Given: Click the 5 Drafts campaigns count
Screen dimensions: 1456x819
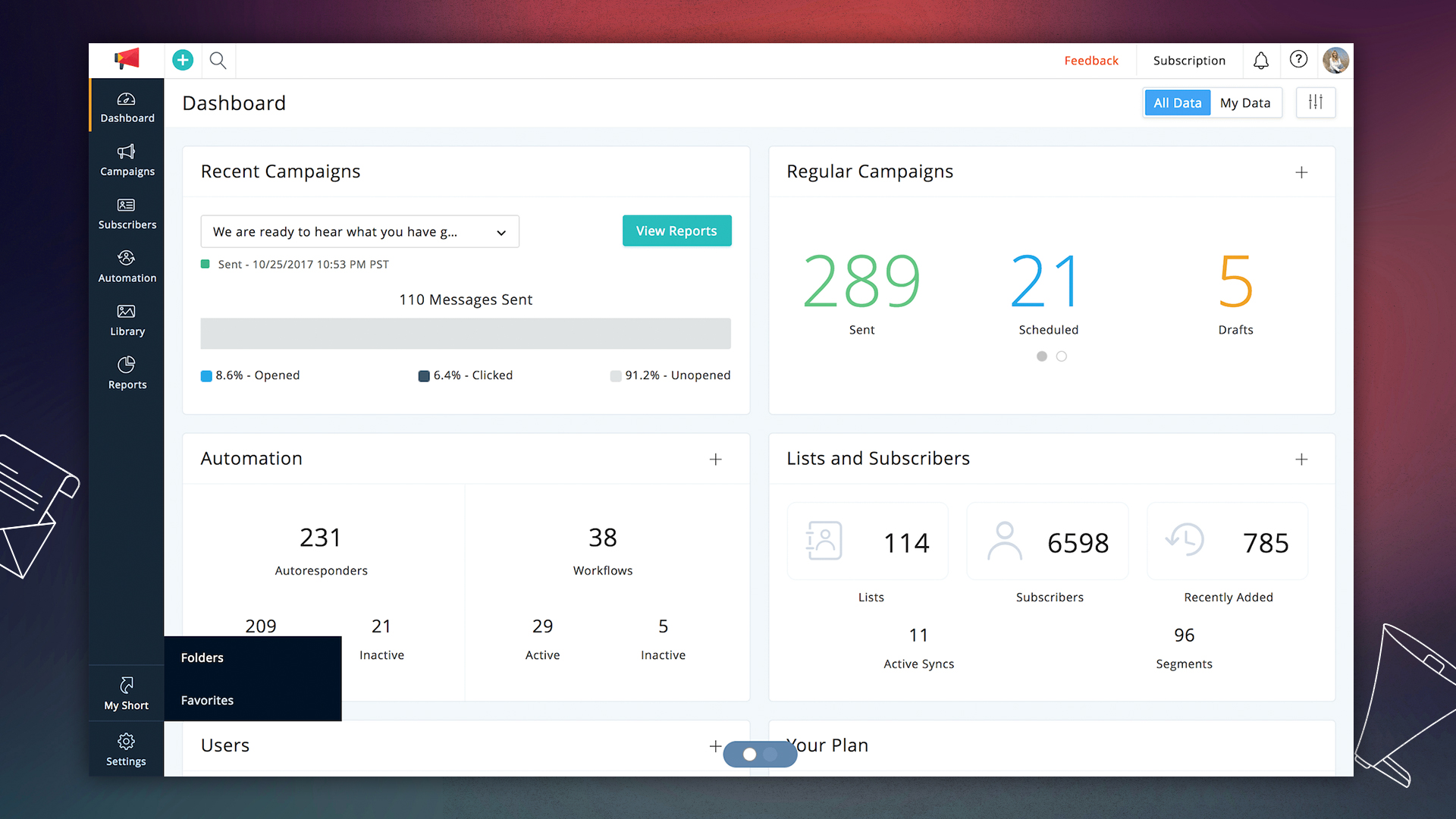Looking at the screenshot, I should (1235, 281).
